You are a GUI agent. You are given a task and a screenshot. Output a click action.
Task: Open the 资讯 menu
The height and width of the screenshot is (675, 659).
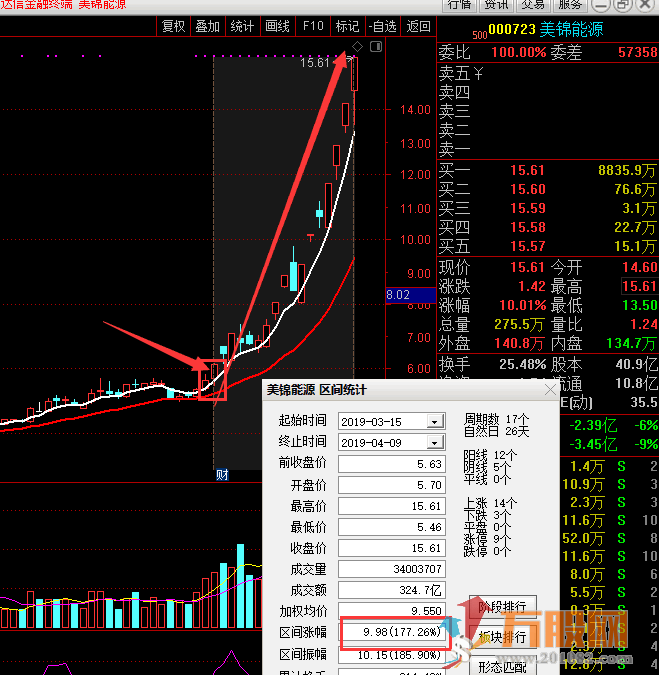(x=496, y=5)
